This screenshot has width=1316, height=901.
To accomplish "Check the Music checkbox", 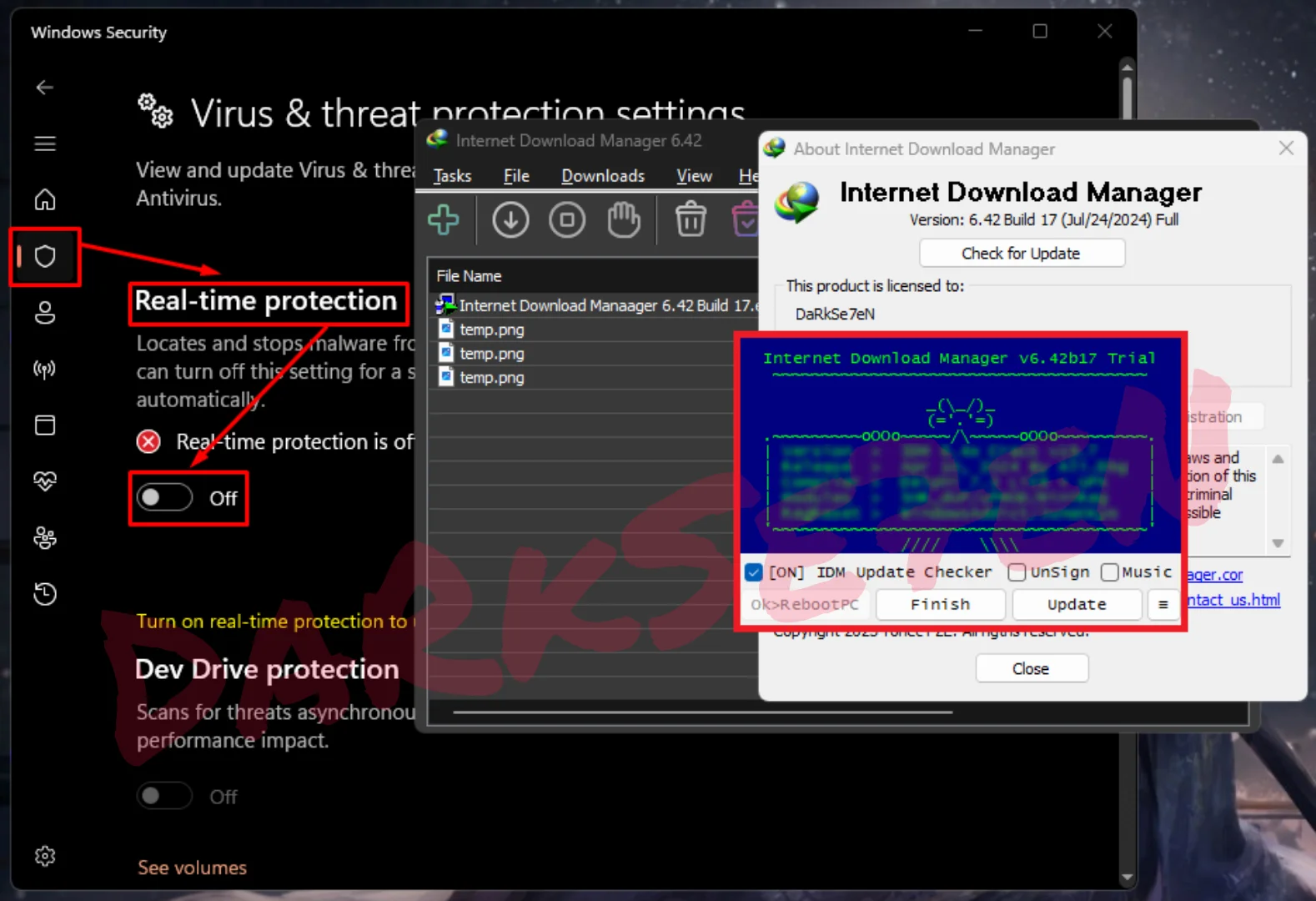I will [1109, 572].
